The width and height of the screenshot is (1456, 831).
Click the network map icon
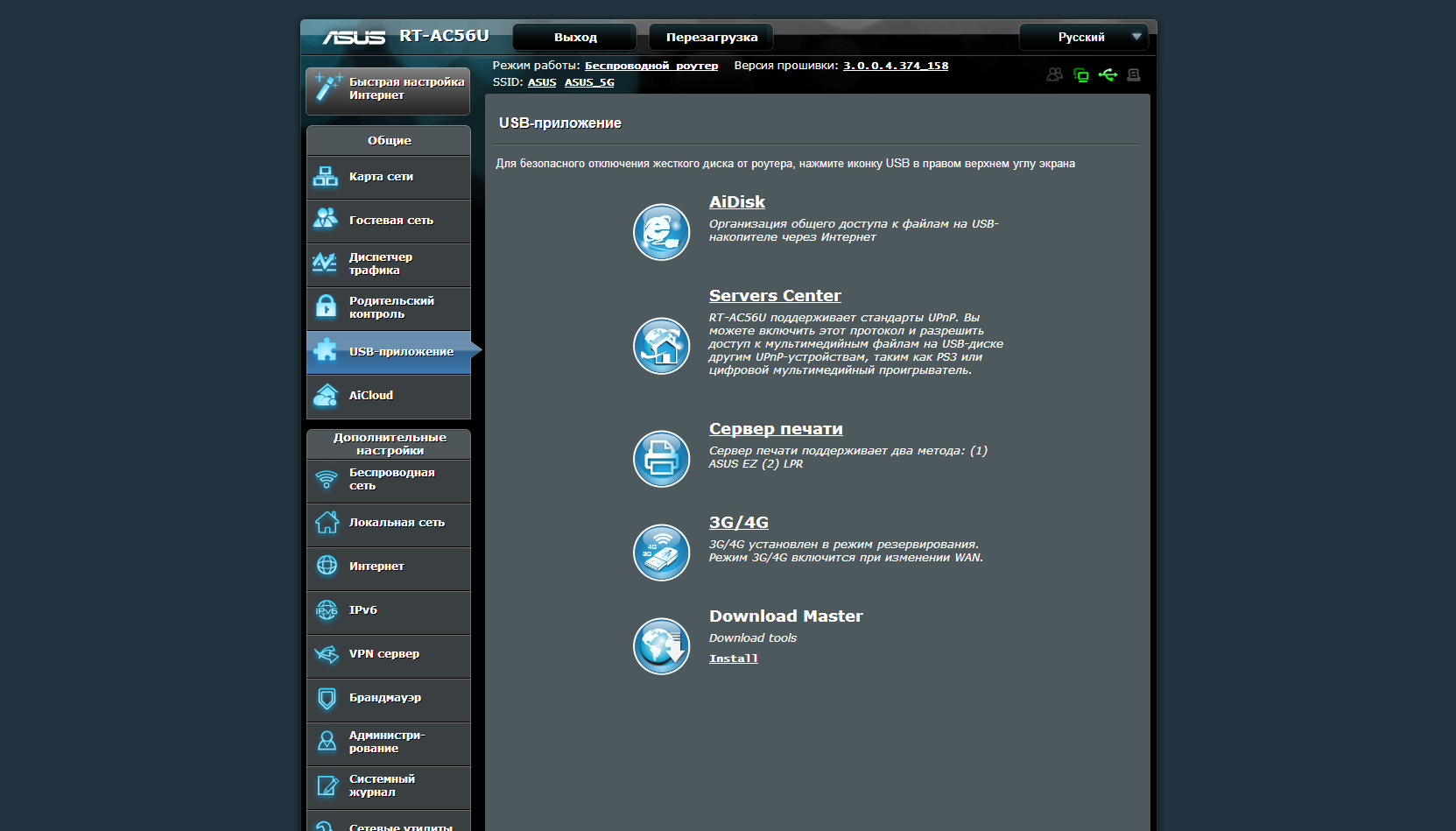point(326,177)
